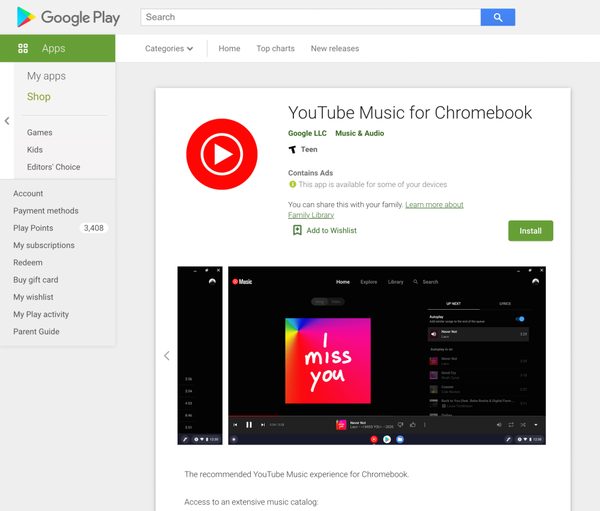Click the device availability info icon

[x=293, y=184]
